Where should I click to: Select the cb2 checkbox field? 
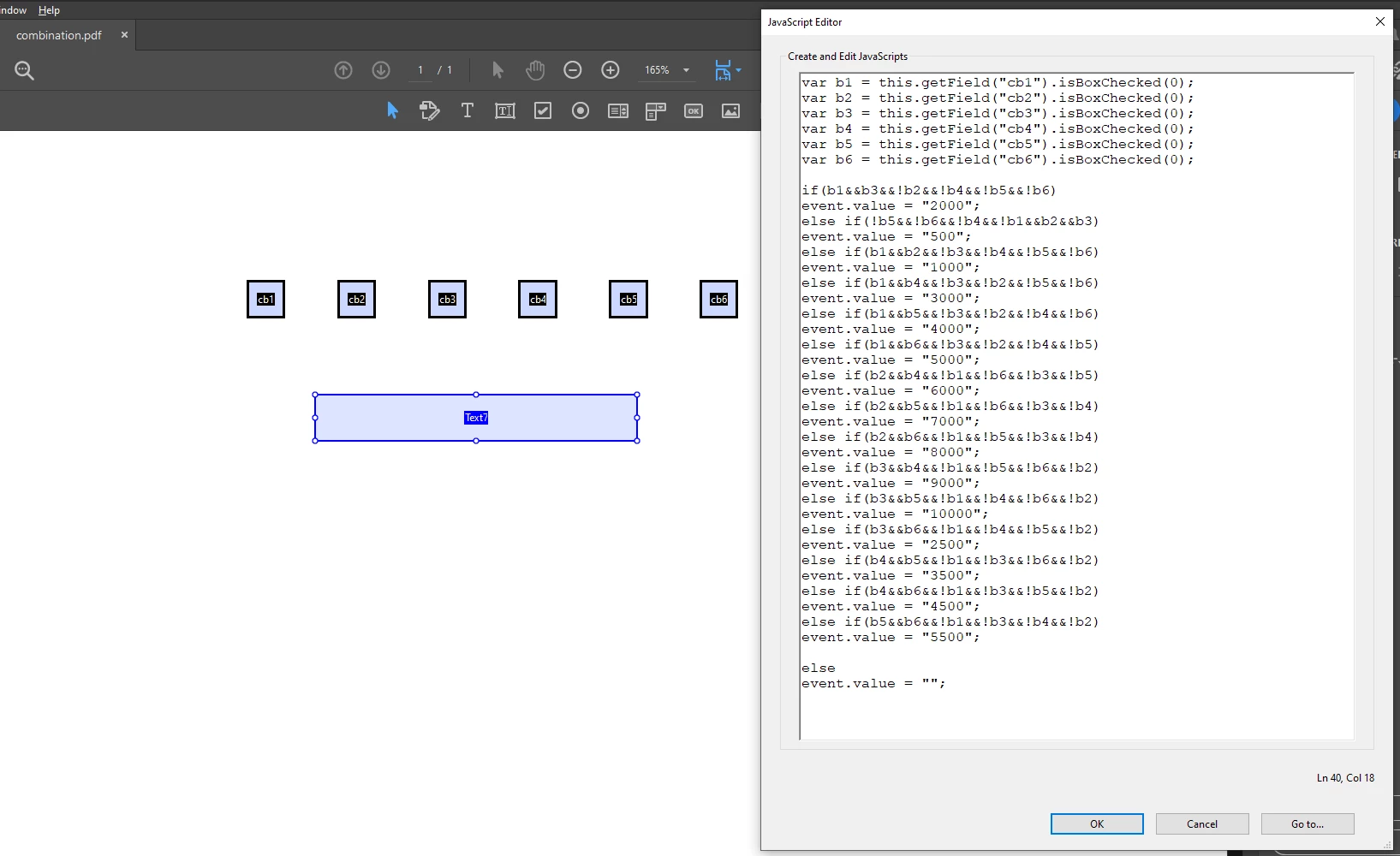[x=356, y=300]
